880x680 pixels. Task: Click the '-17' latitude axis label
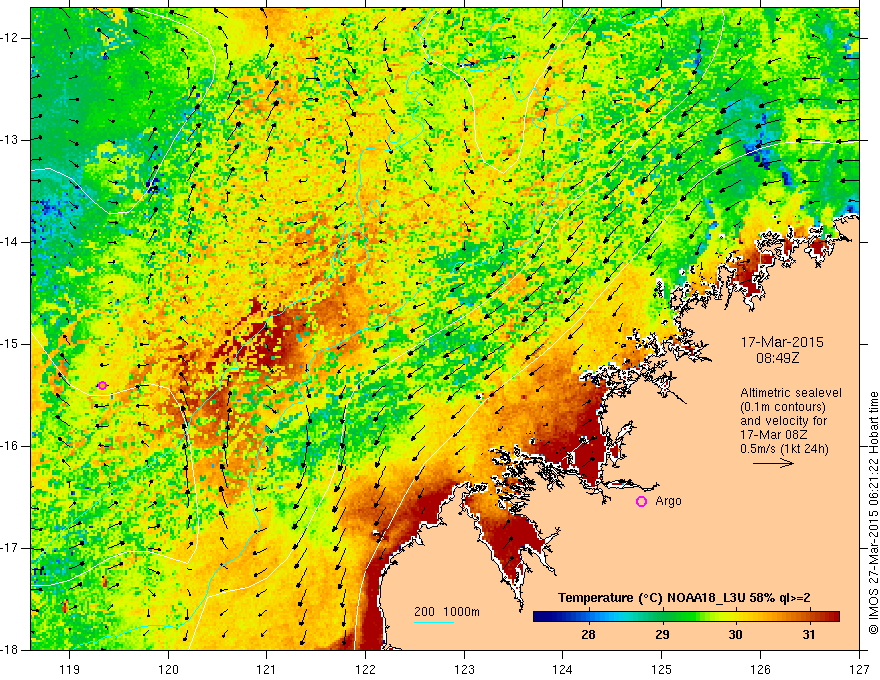[x=11, y=548]
